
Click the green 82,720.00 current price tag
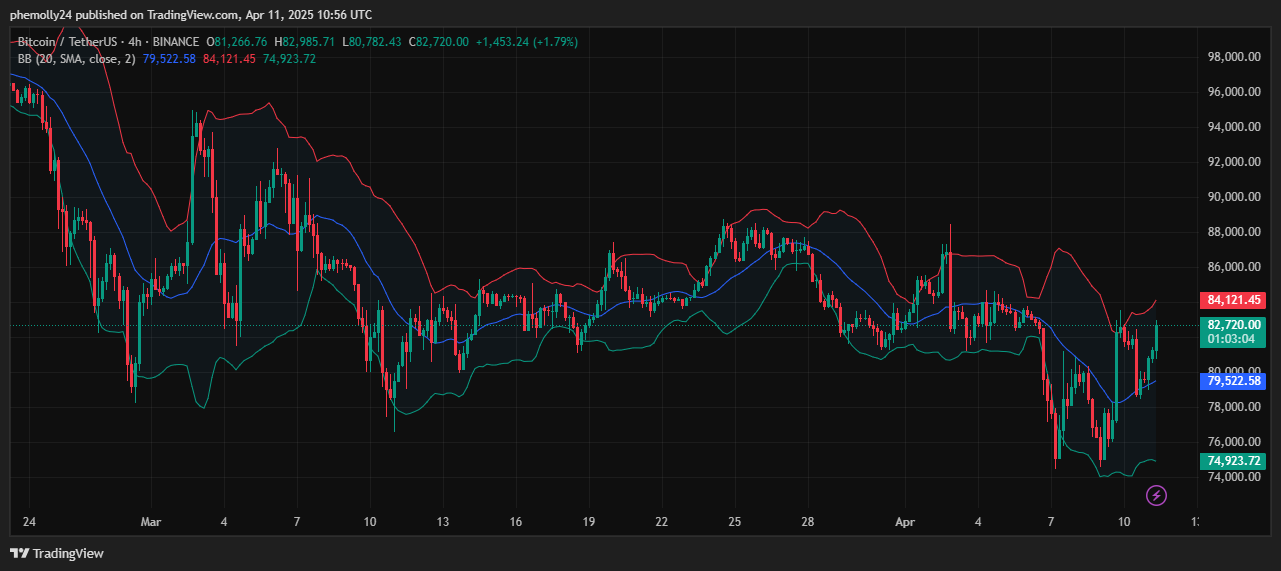tap(1233, 325)
